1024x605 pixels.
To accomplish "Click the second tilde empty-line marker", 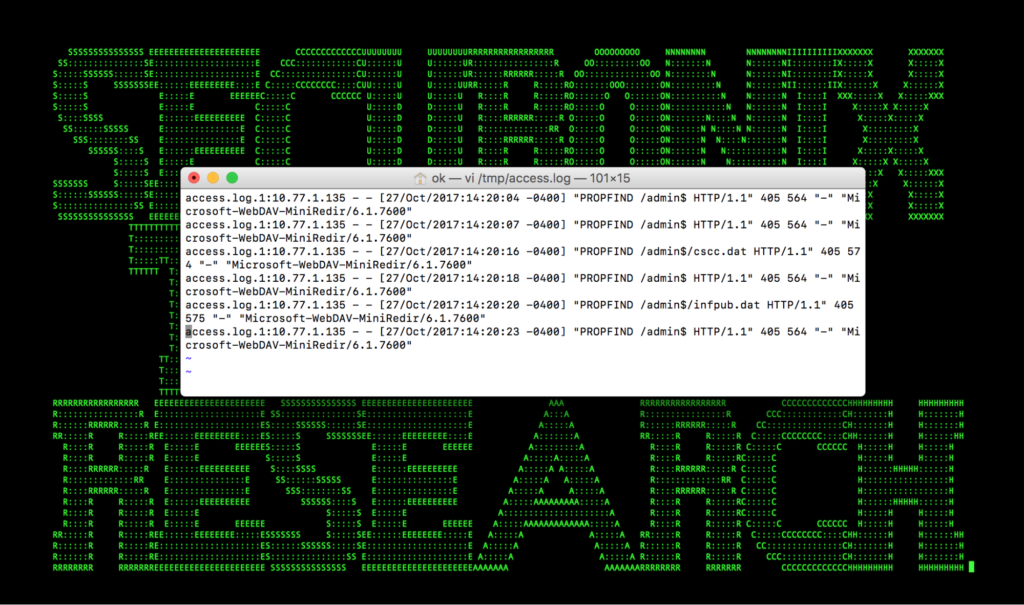I will [189, 371].
